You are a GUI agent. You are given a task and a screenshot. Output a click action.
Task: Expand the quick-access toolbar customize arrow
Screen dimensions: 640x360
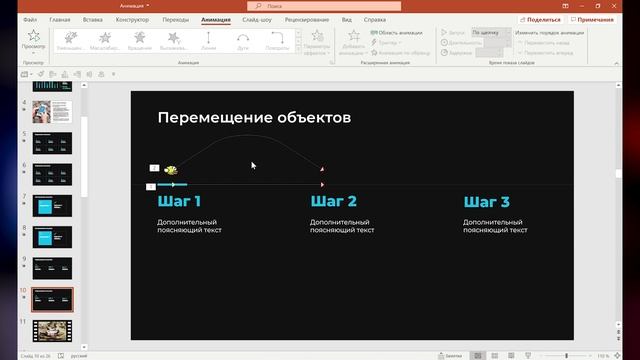(113, 74)
